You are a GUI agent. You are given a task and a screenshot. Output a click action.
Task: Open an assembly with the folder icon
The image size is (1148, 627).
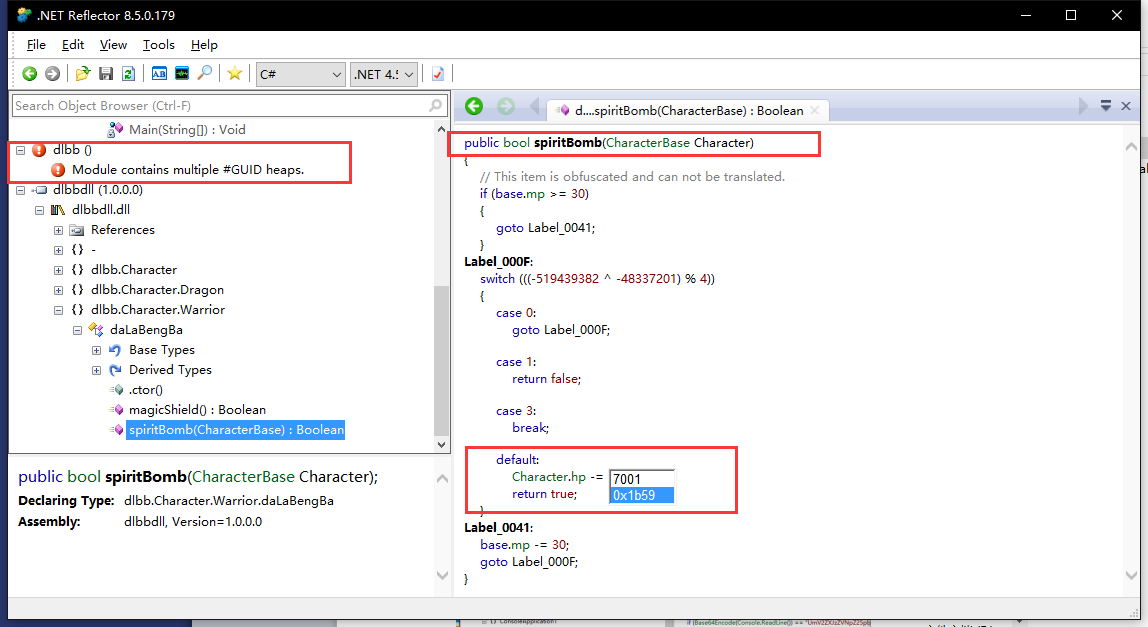point(83,73)
